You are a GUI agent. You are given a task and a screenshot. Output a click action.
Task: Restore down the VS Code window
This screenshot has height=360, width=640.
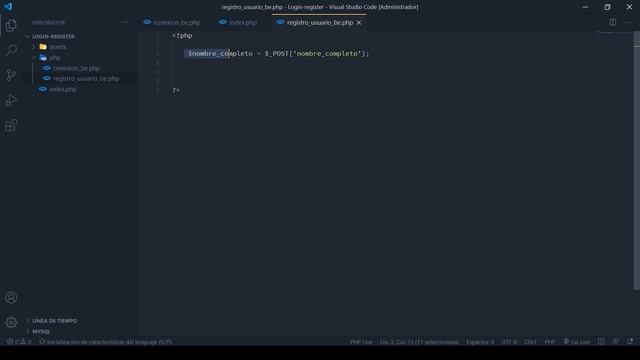(x=607, y=7)
